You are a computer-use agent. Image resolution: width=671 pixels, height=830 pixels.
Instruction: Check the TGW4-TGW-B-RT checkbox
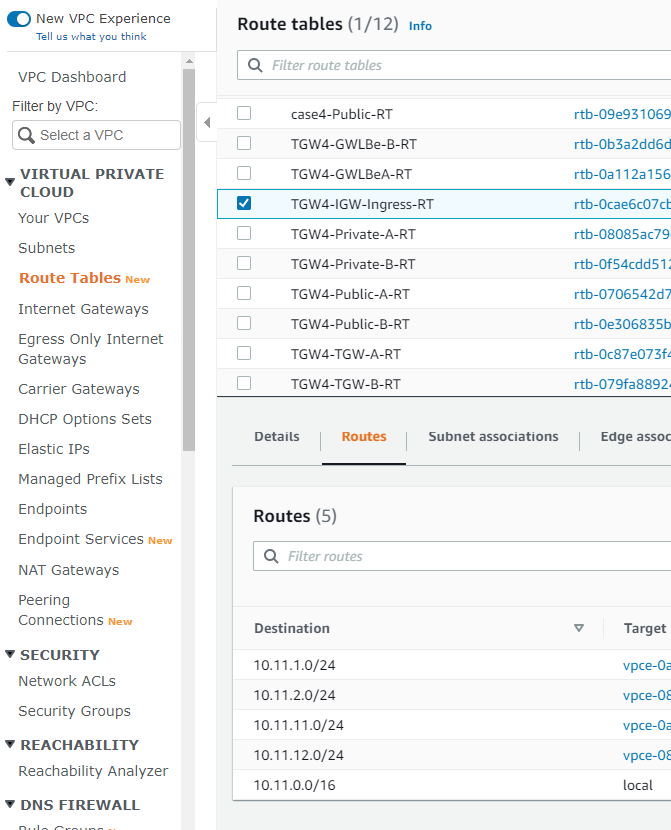244,383
